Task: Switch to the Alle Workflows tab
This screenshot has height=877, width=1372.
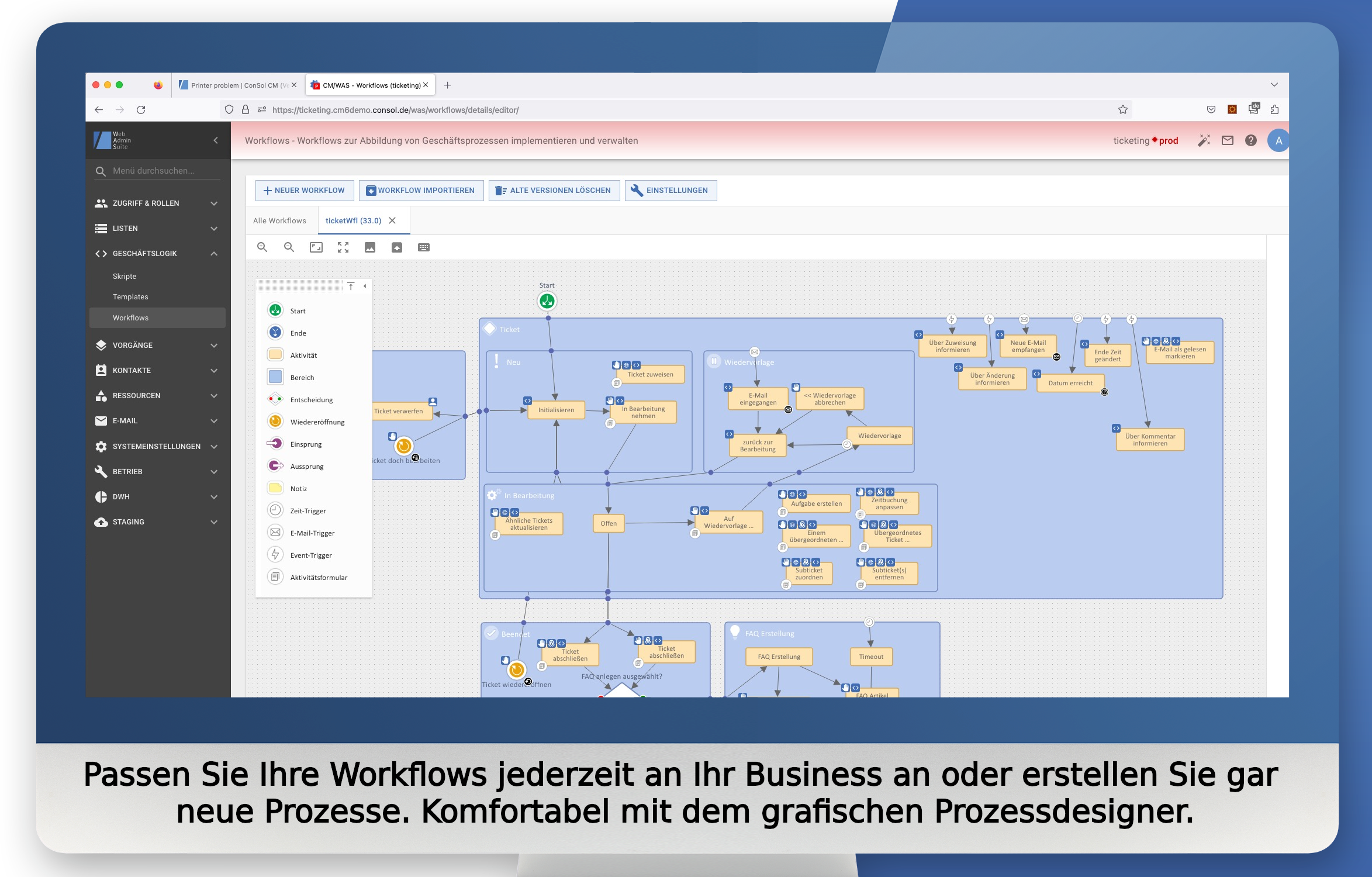Action: click(x=279, y=221)
